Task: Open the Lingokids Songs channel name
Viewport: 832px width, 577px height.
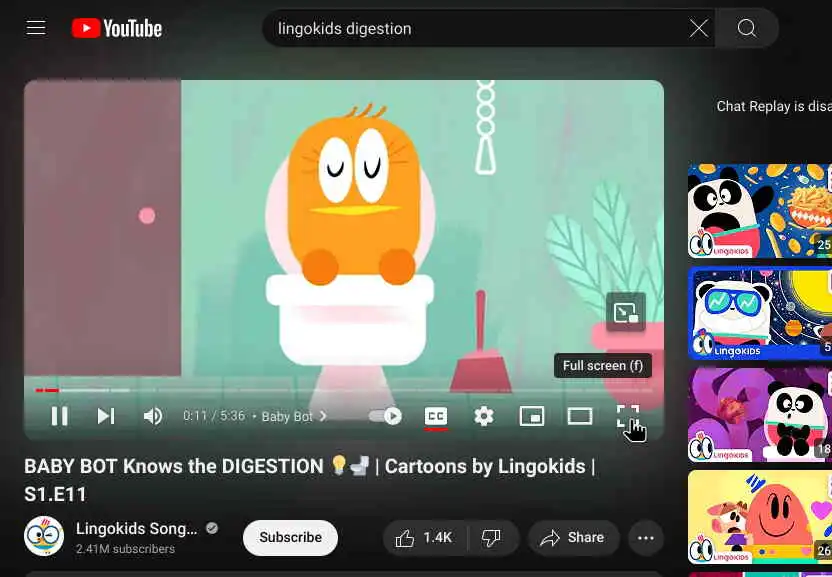Action: pos(136,529)
